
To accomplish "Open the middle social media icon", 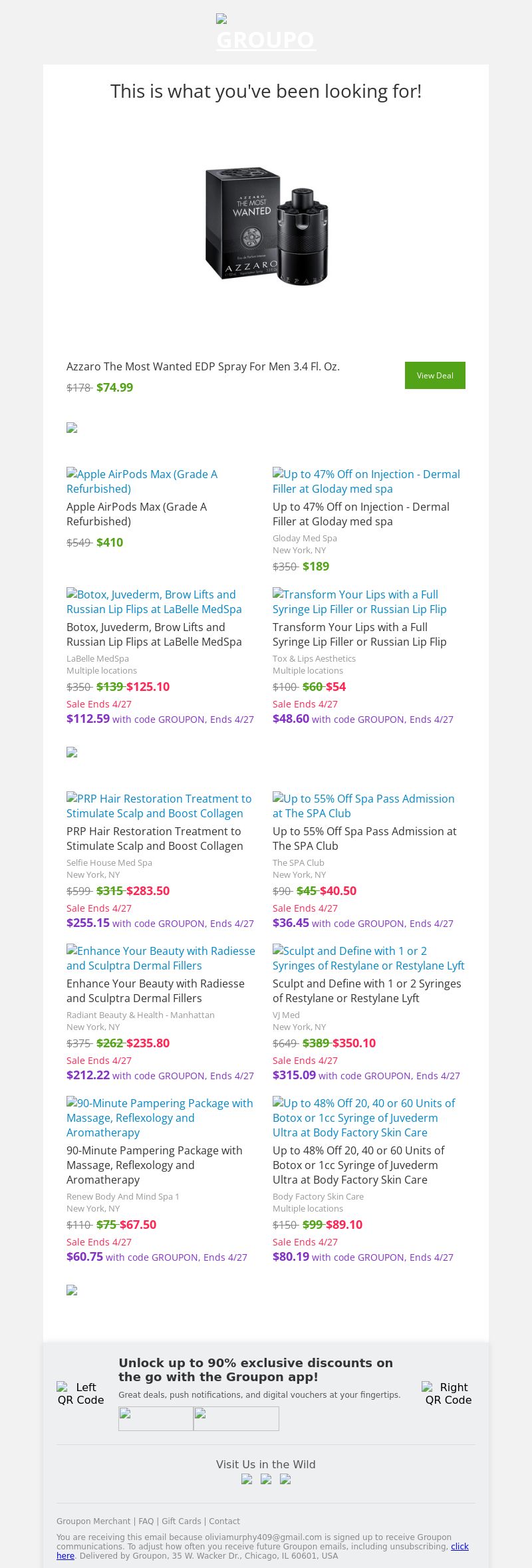I will pyautogui.click(x=266, y=1479).
